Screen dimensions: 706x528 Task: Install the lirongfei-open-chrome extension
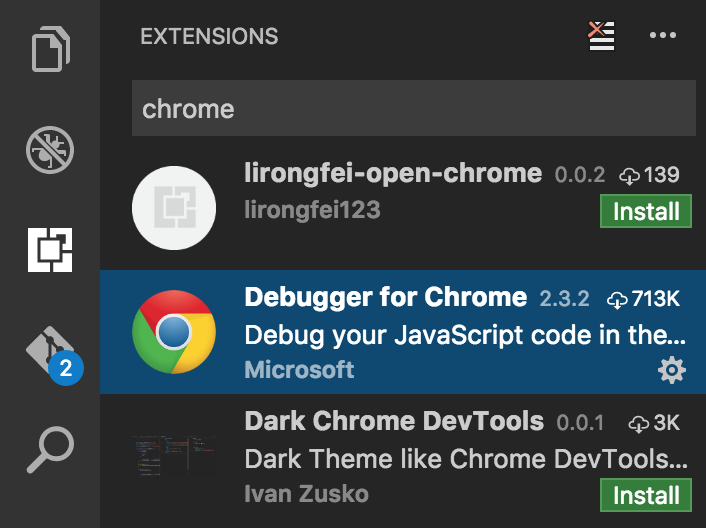pos(646,211)
